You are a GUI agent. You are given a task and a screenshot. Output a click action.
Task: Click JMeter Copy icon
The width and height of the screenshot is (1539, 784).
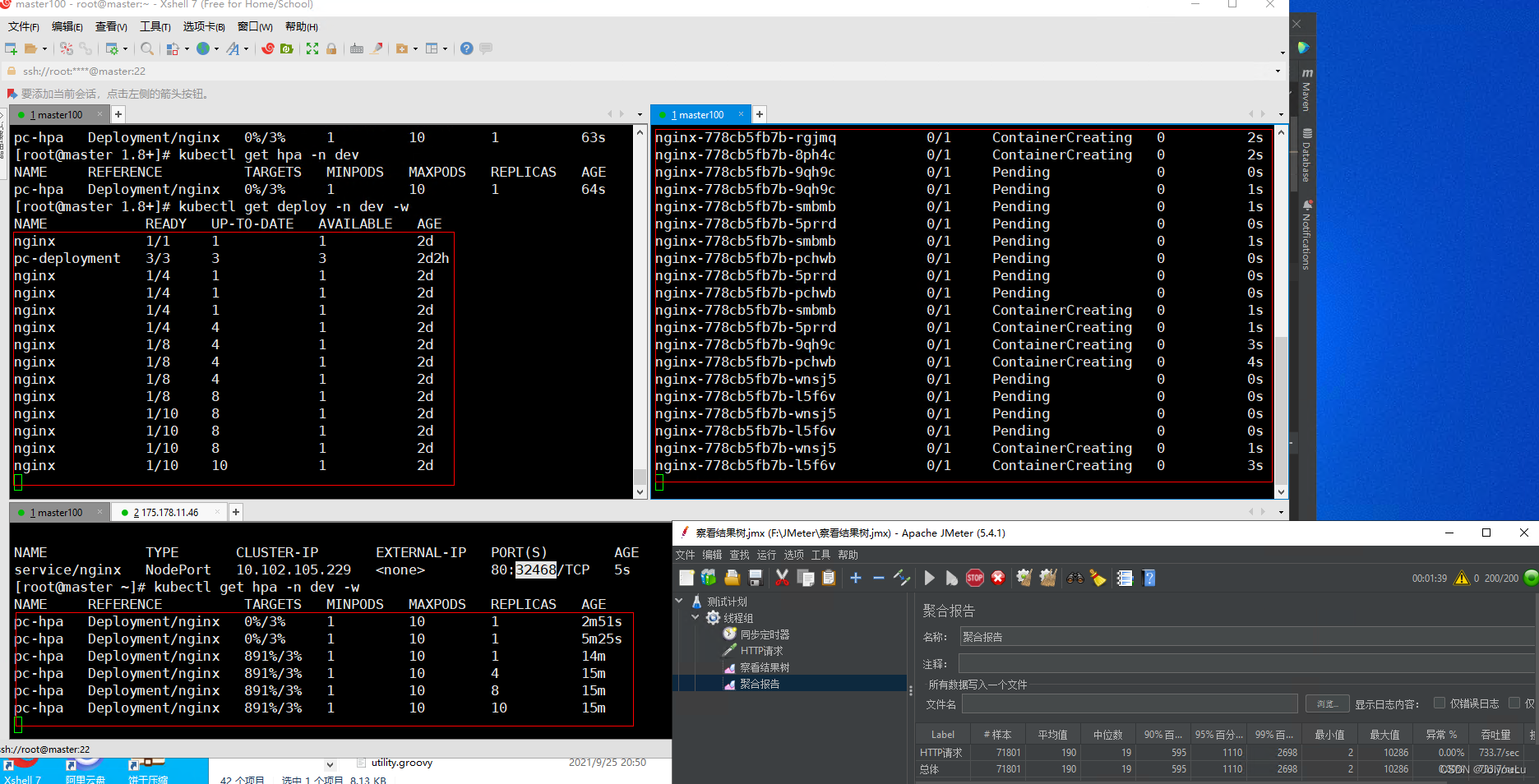pos(806,578)
